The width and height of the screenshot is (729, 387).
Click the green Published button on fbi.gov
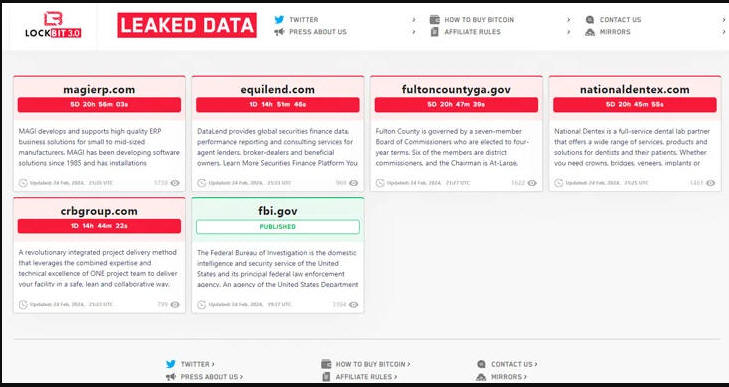tap(278, 227)
